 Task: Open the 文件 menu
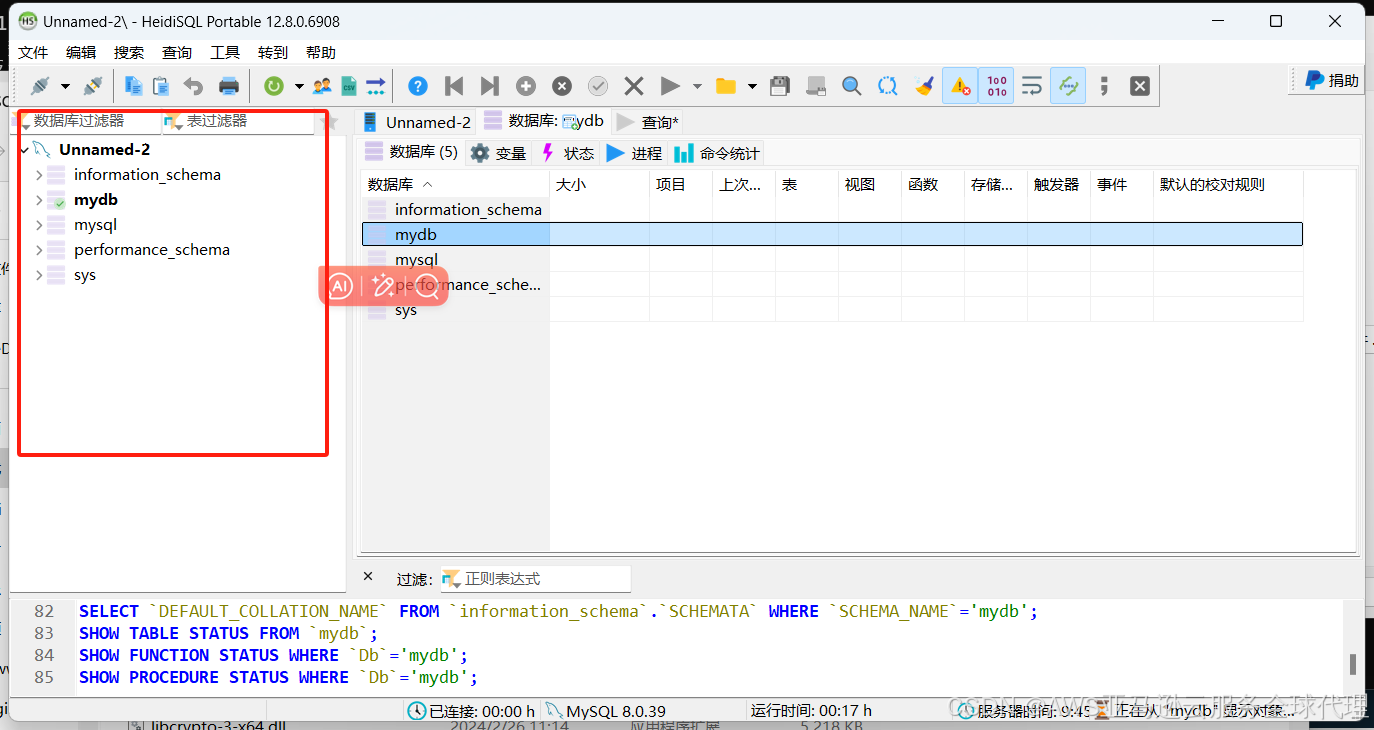tap(33, 52)
